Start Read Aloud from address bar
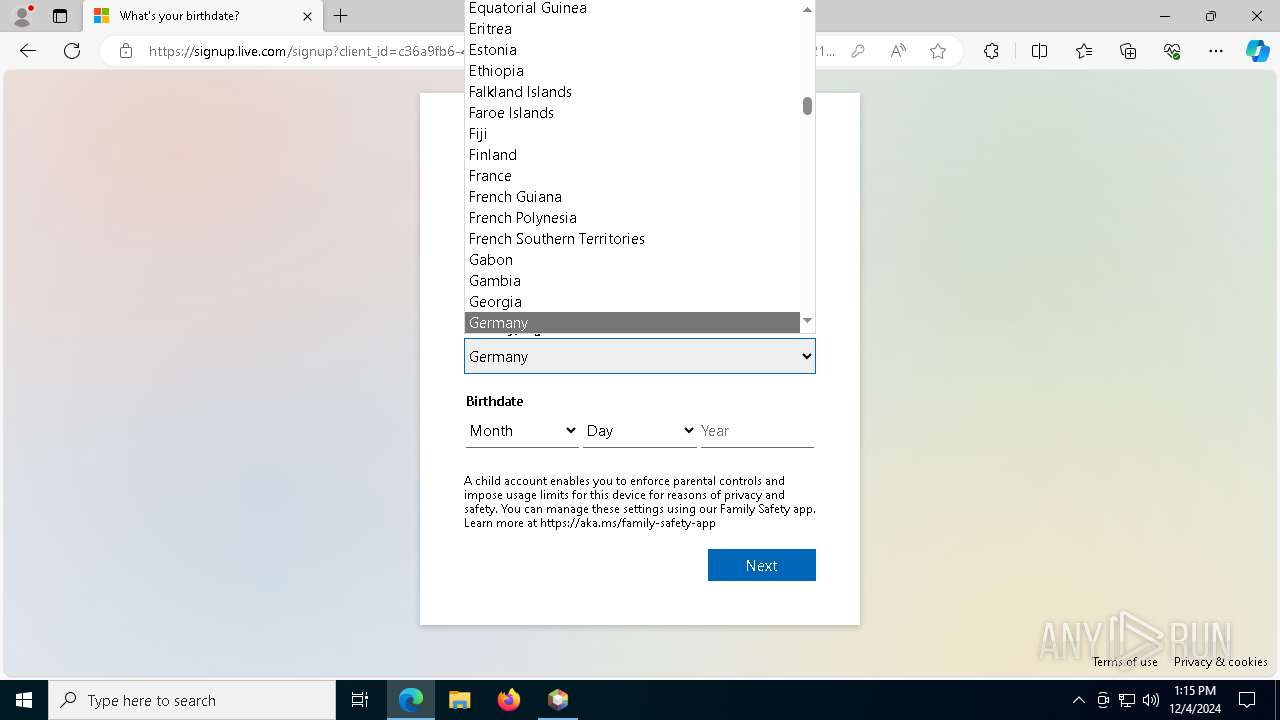 coord(898,51)
